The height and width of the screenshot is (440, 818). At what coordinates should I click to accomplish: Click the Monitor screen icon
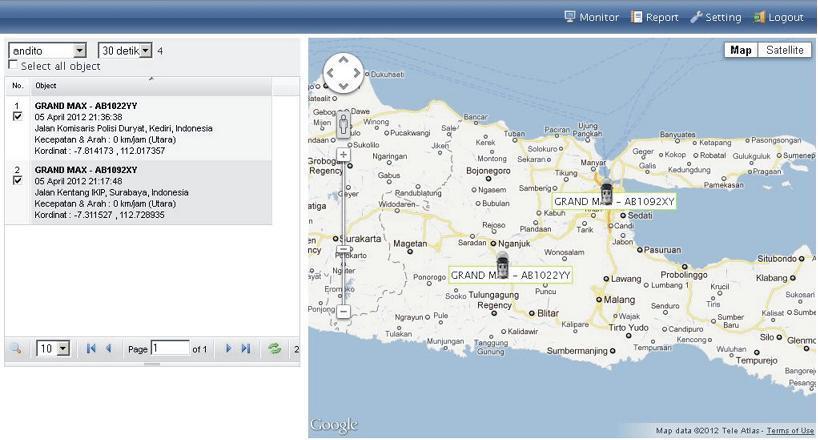pyautogui.click(x=570, y=17)
